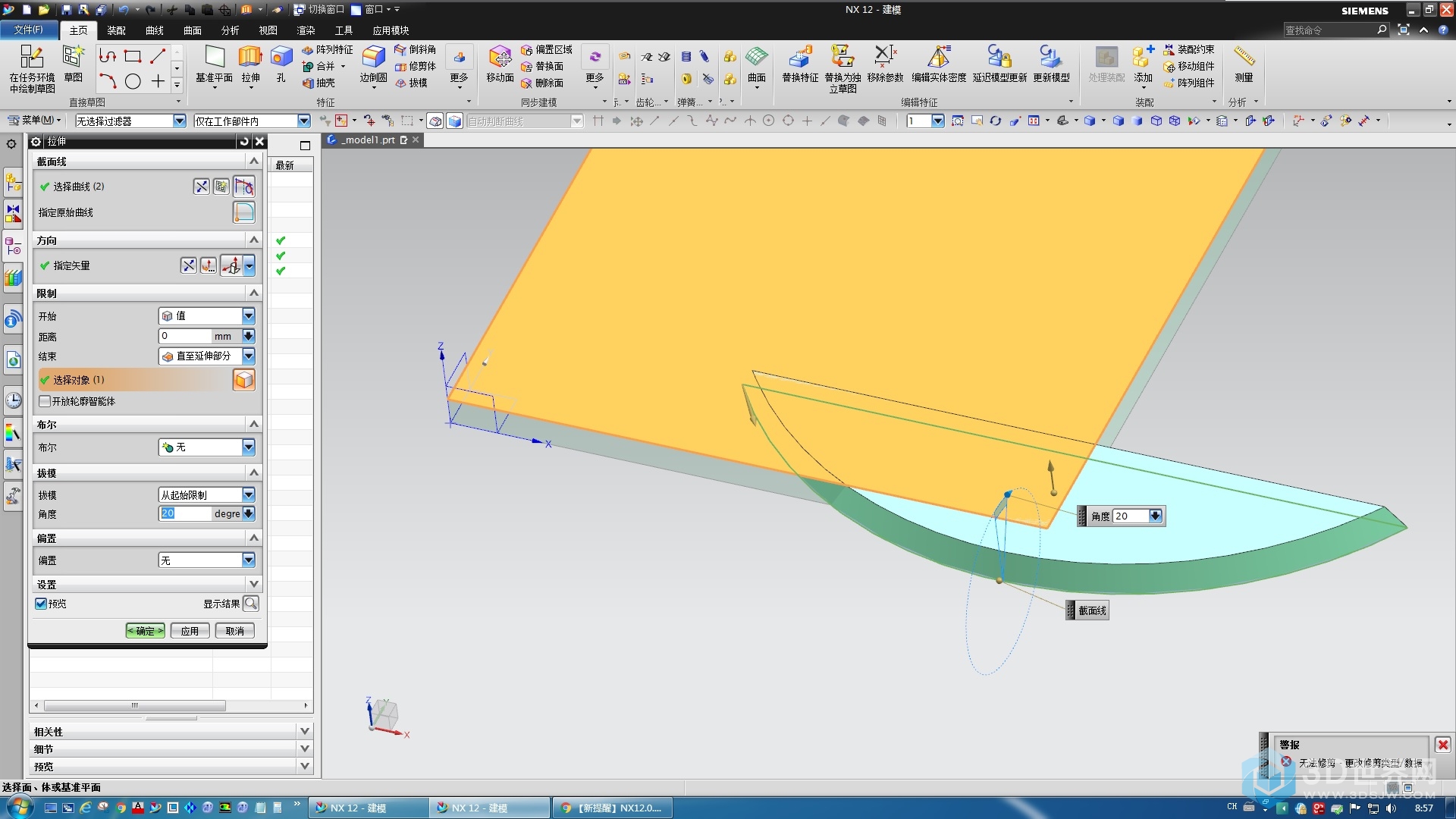Click the 阵列特征 (Pattern Feature) tool
This screenshot has width=1456, height=819.
[328, 49]
